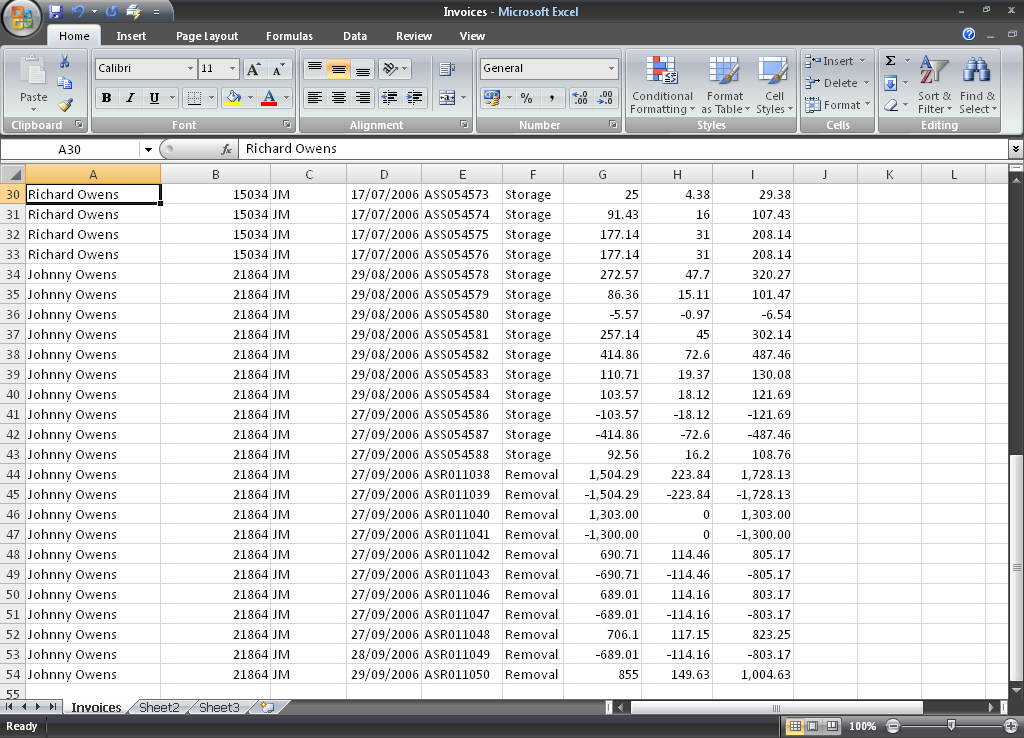The image size is (1024, 738).
Task: Click the Increase Font Size icon
Action: tap(254, 69)
